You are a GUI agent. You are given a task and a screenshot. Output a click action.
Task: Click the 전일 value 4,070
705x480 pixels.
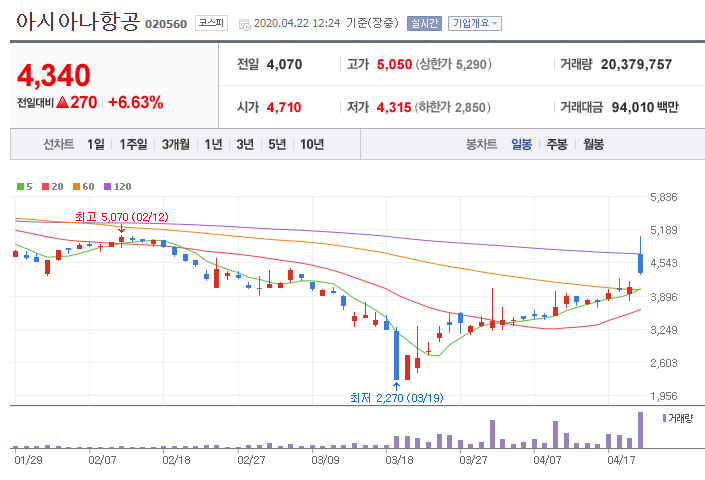pyautogui.click(x=284, y=64)
